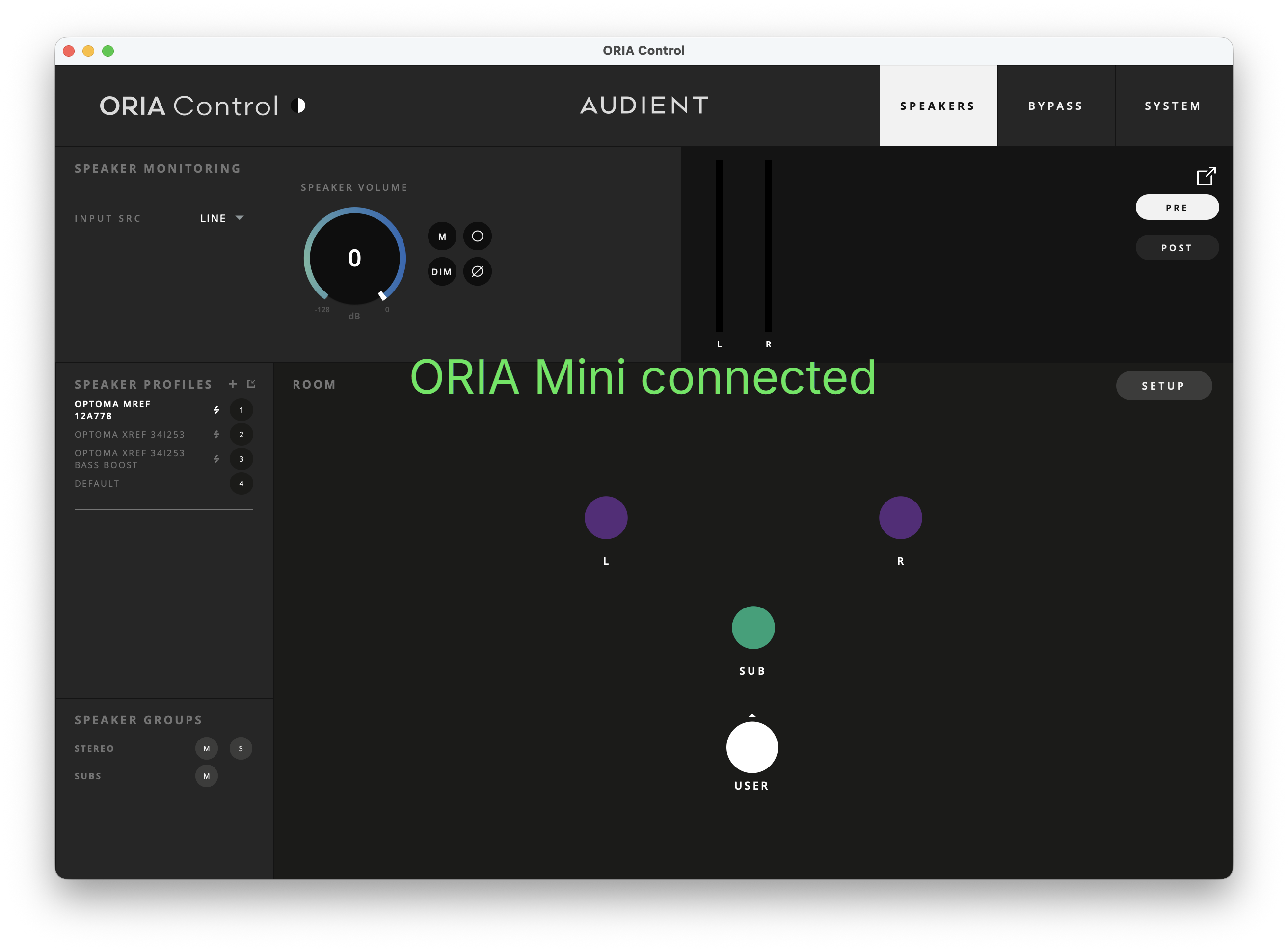Viewport: 1288px width, 952px height.
Task: Toggle the light/dark theme icon beside ORIA Control
Action: pyautogui.click(x=298, y=106)
